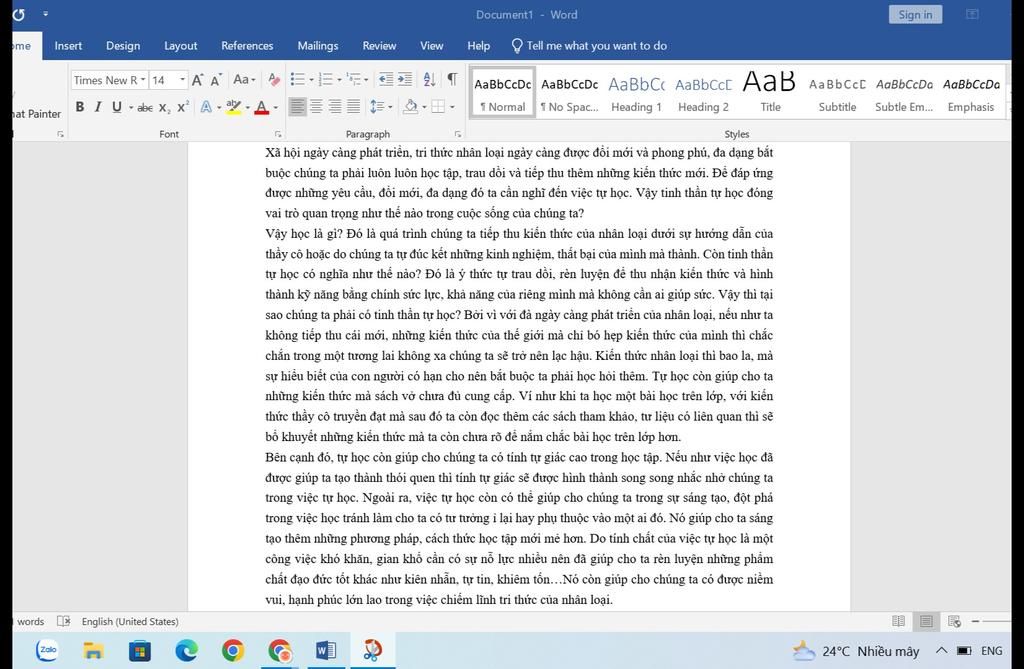Open the font size dropdown
The height and width of the screenshot is (669, 1024).
182,80
